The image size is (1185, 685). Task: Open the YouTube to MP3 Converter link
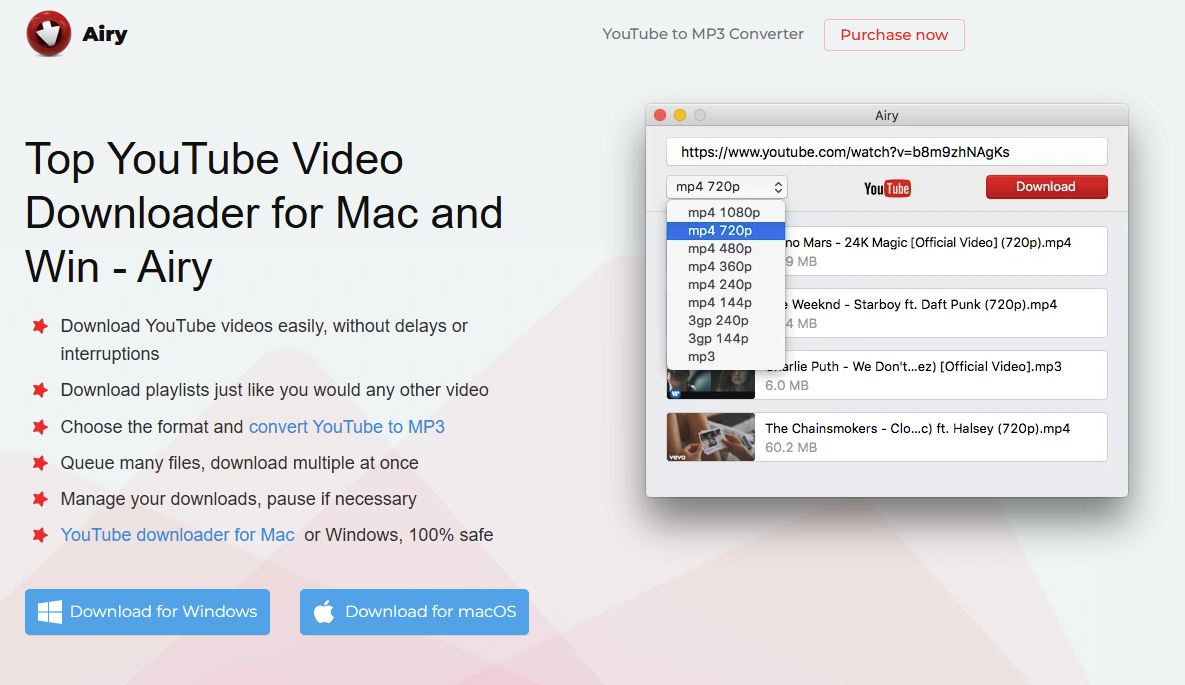(703, 34)
